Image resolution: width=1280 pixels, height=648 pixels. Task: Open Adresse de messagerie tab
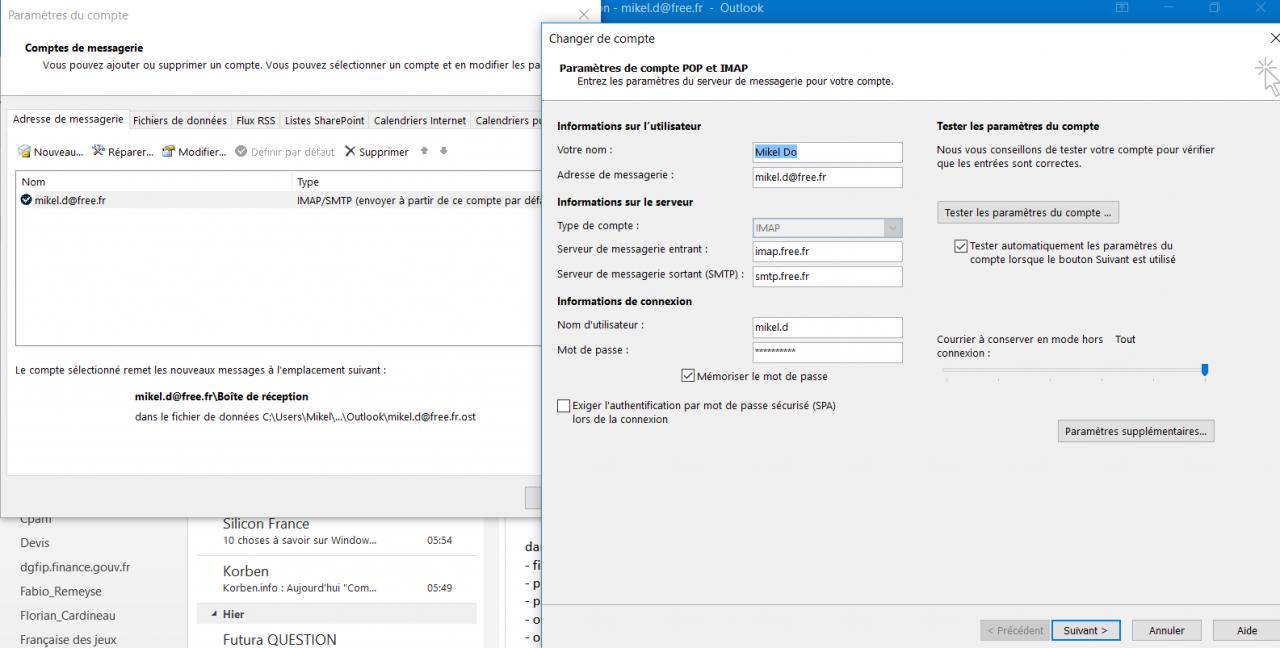coord(68,119)
